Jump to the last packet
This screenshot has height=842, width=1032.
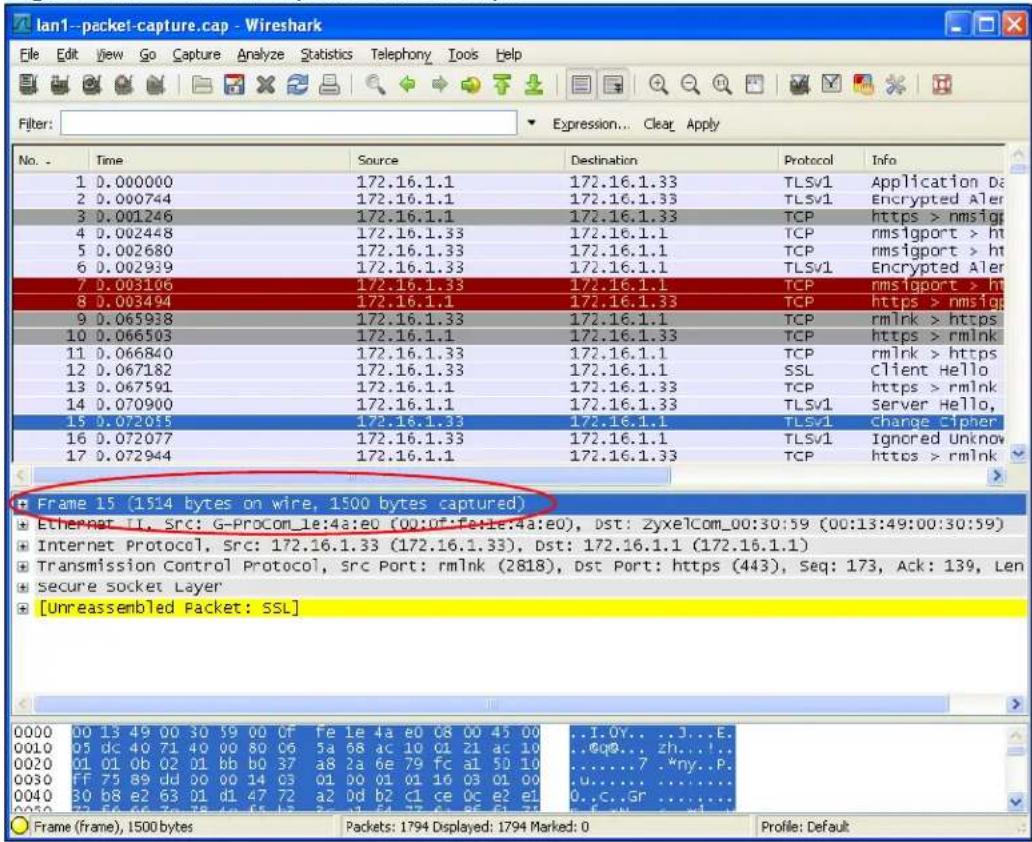[x=534, y=85]
